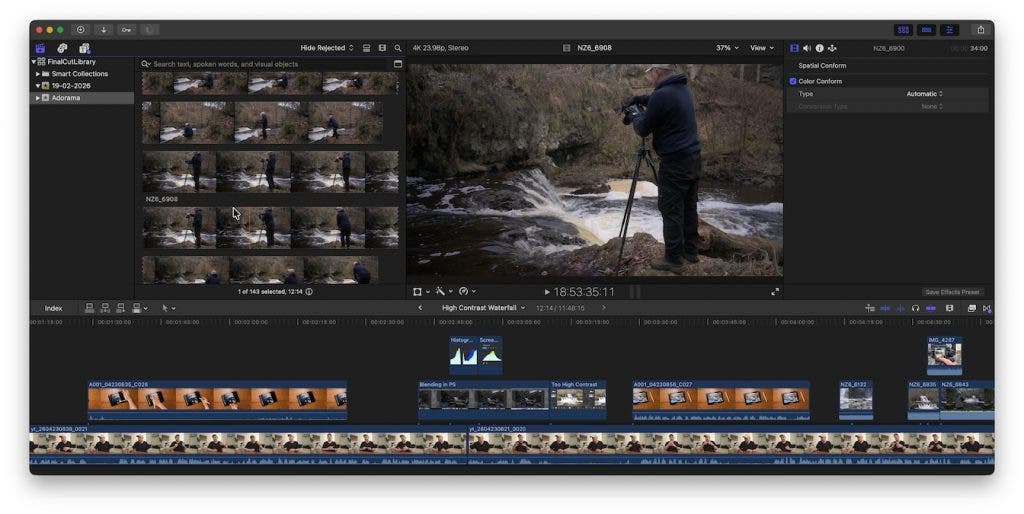Open the 37% viewer zoom dropdown
Image resolution: width=1024 pixels, height=514 pixels.
727,48
